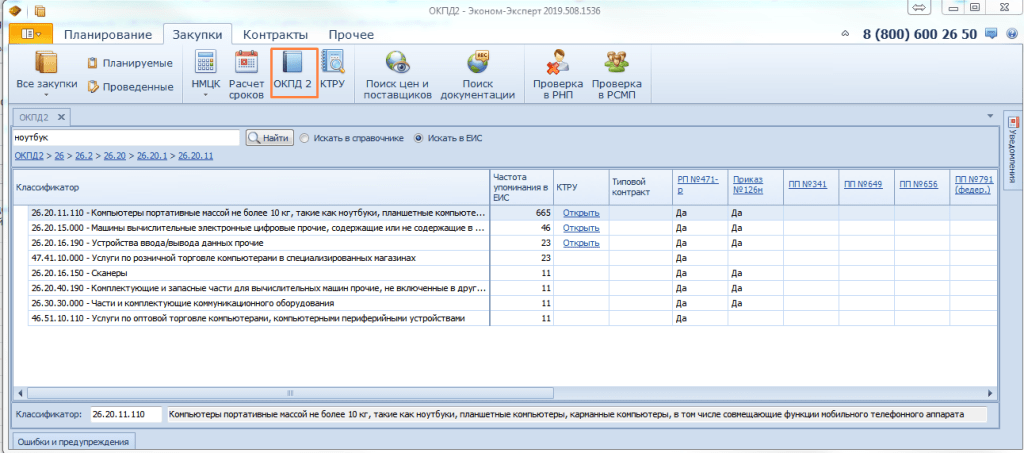Open КТРУ link for 26.20.16.190 row
Image resolution: width=1024 pixels, height=453 pixels.
(x=581, y=243)
